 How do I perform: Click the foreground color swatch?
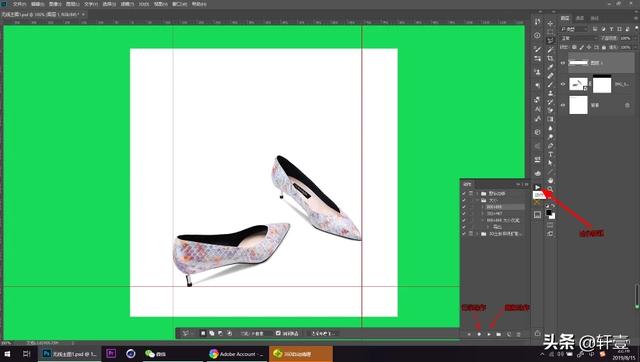point(549,213)
